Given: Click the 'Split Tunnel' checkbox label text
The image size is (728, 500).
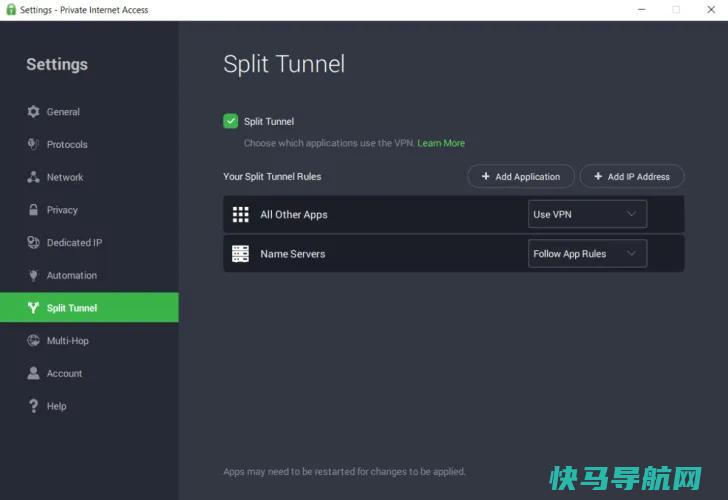Looking at the screenshot, I should 269,122.
